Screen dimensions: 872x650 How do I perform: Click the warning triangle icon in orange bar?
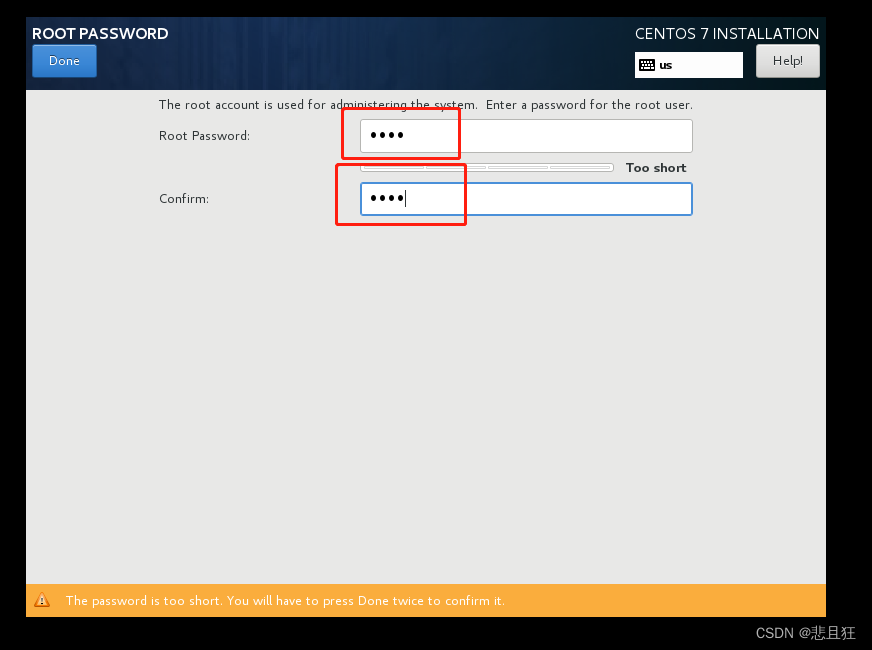42,600
